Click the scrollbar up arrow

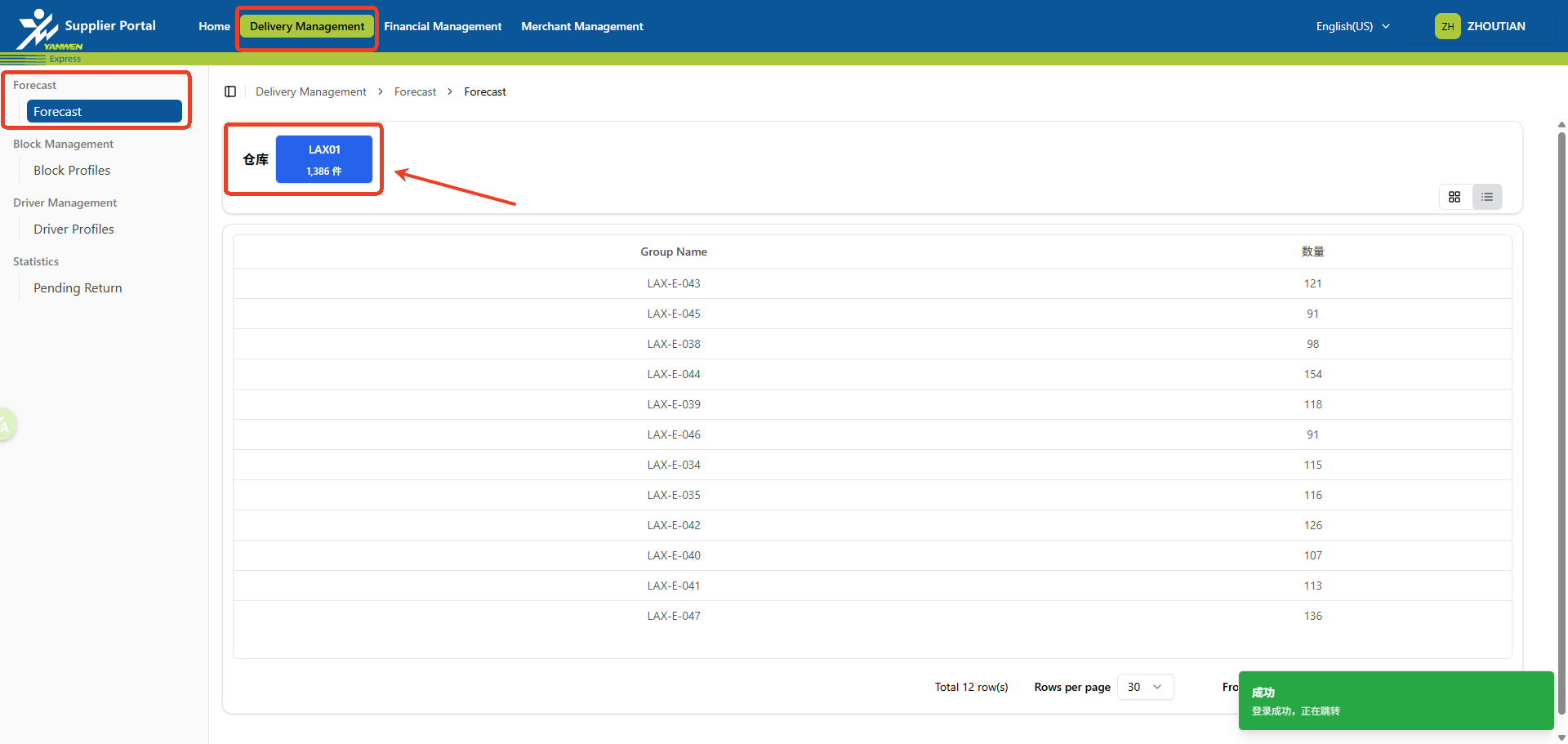pyautogui.click(x=1561, y=126)
